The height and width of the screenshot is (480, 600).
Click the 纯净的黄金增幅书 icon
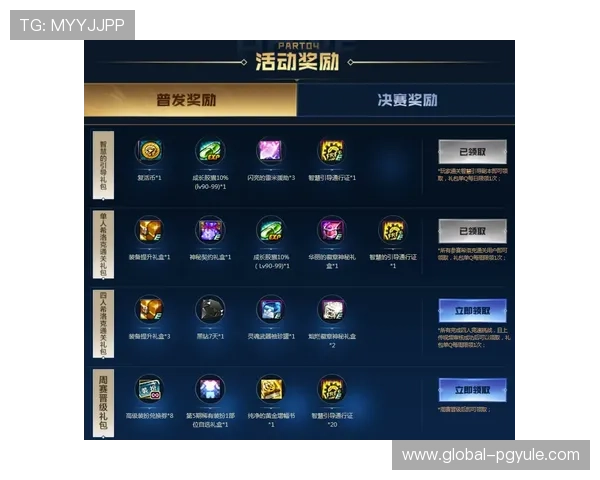[x=271, y=389]
